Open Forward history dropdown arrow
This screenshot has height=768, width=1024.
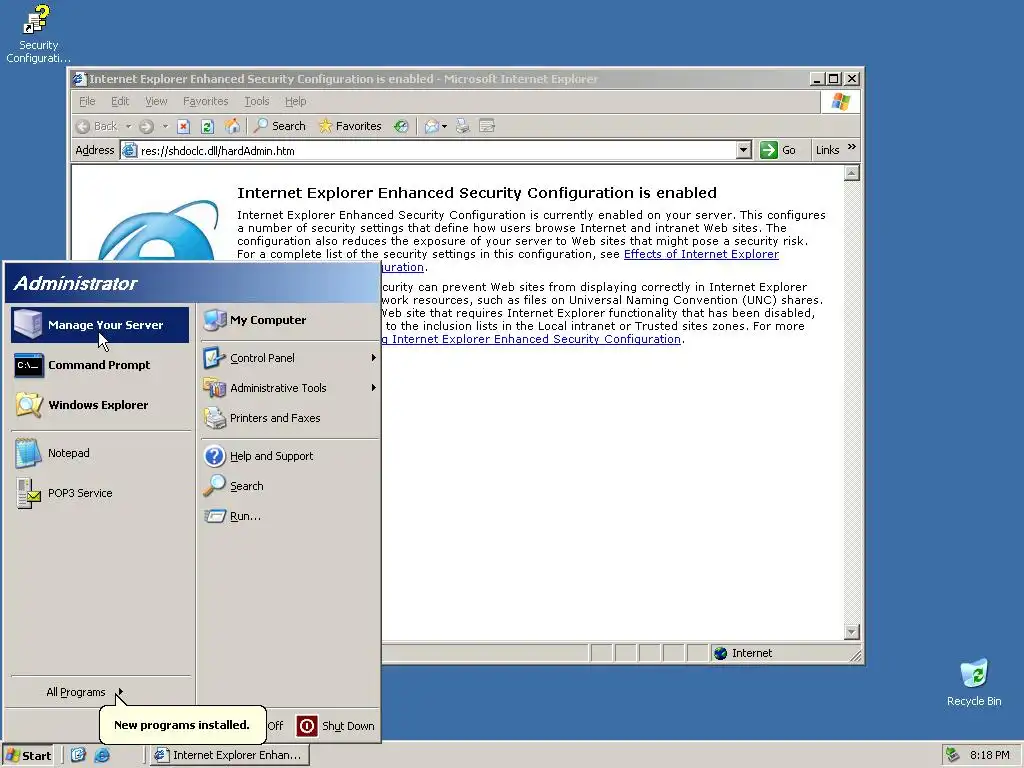click(165, 126)
